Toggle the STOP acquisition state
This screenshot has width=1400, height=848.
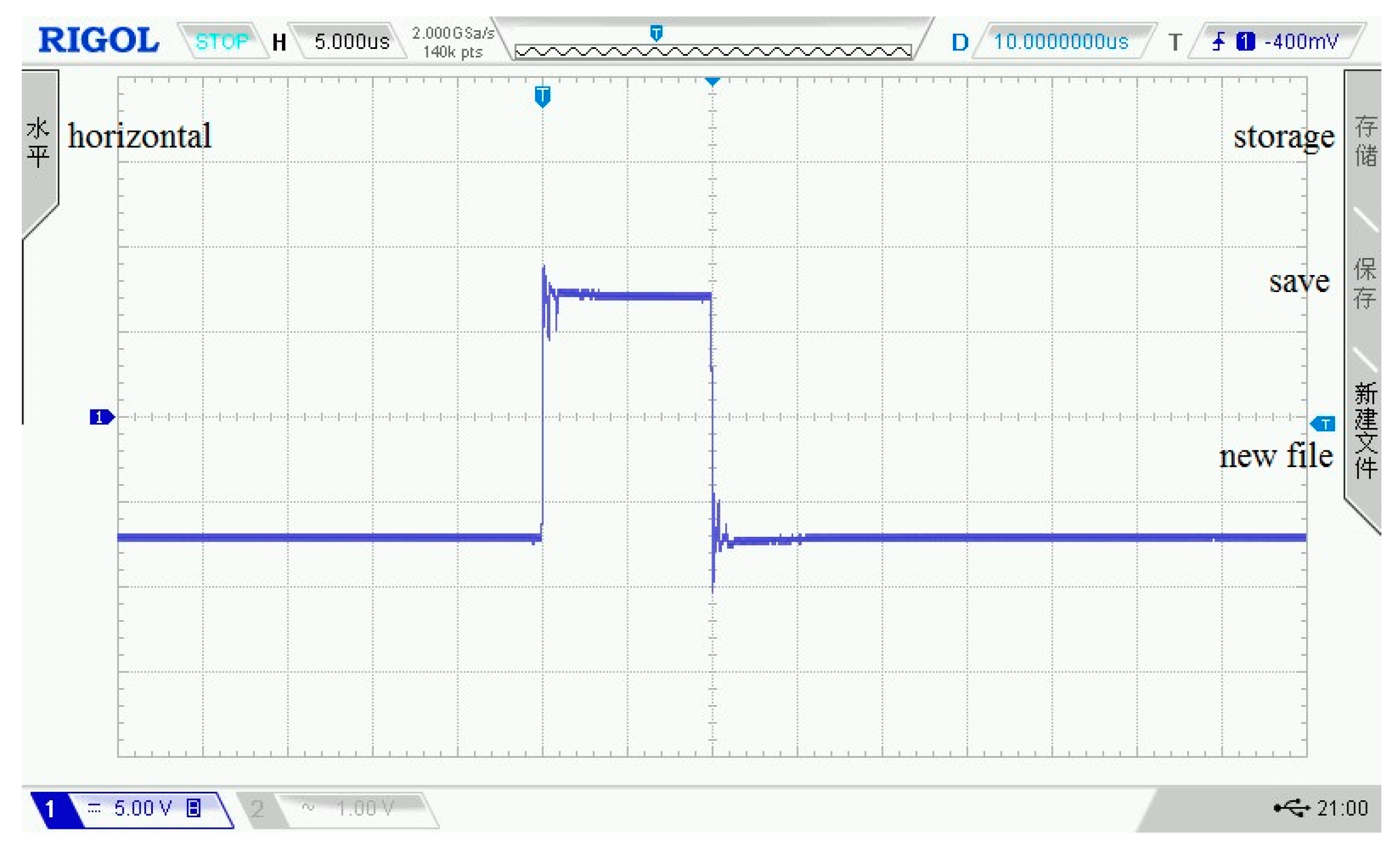coord(223,41)
